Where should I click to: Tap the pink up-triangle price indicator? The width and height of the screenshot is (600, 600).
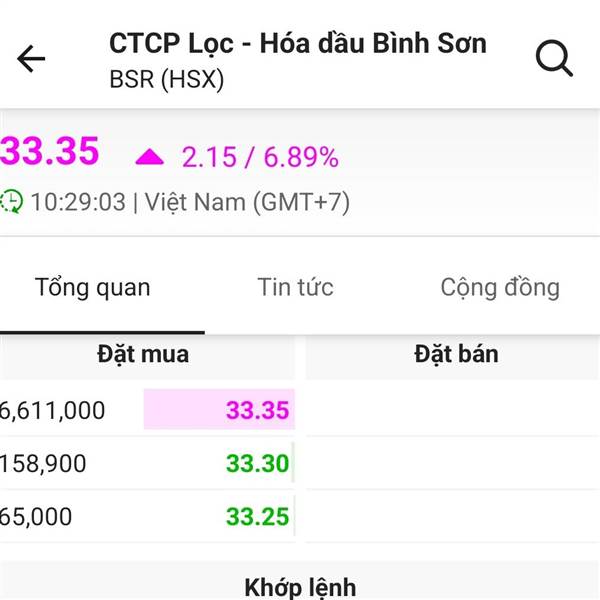(150, 156)
